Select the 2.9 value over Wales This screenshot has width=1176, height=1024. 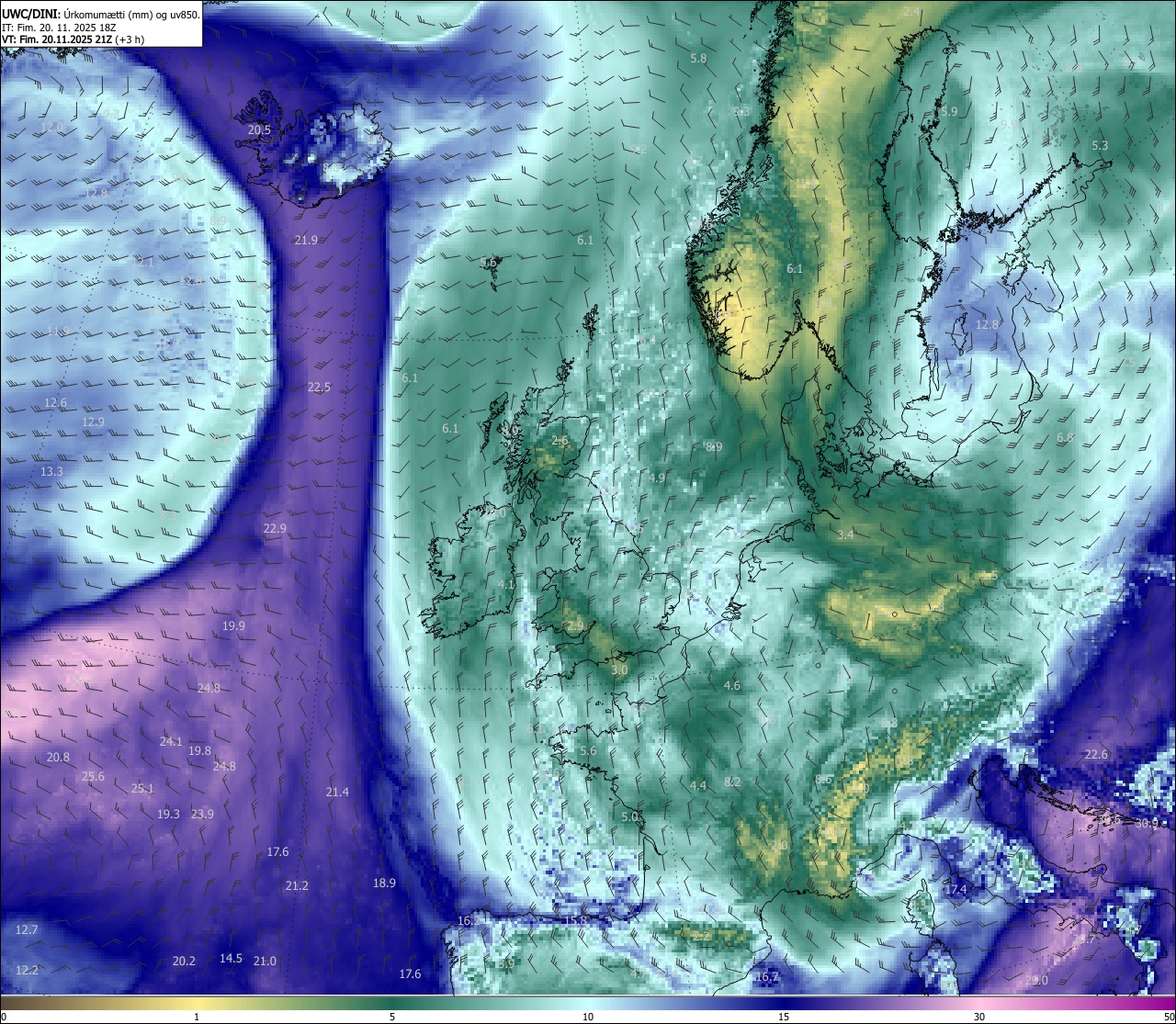click(x=575, y=625)
